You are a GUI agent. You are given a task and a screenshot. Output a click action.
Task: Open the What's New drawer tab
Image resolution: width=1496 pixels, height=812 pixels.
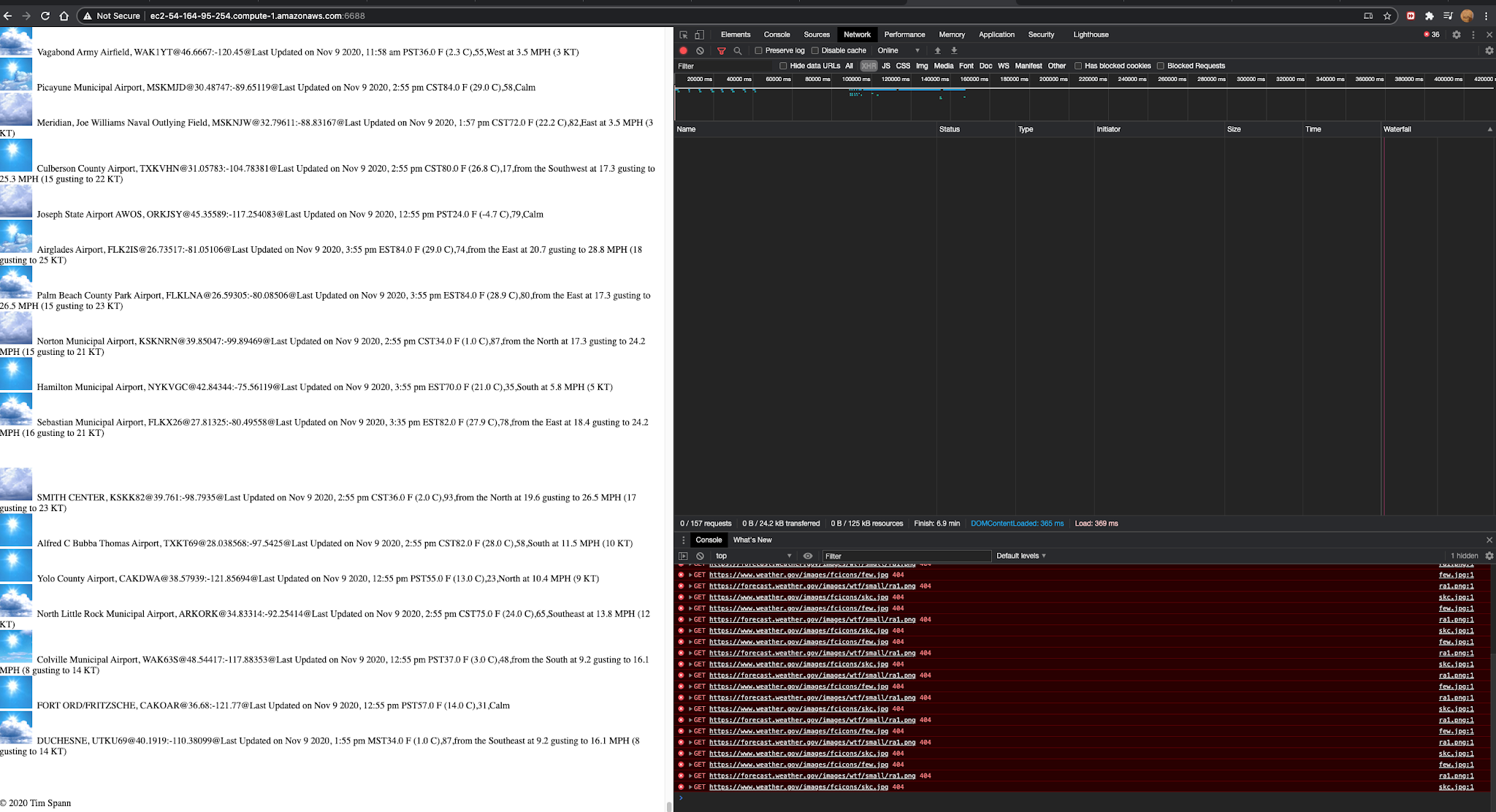point(752,540)
